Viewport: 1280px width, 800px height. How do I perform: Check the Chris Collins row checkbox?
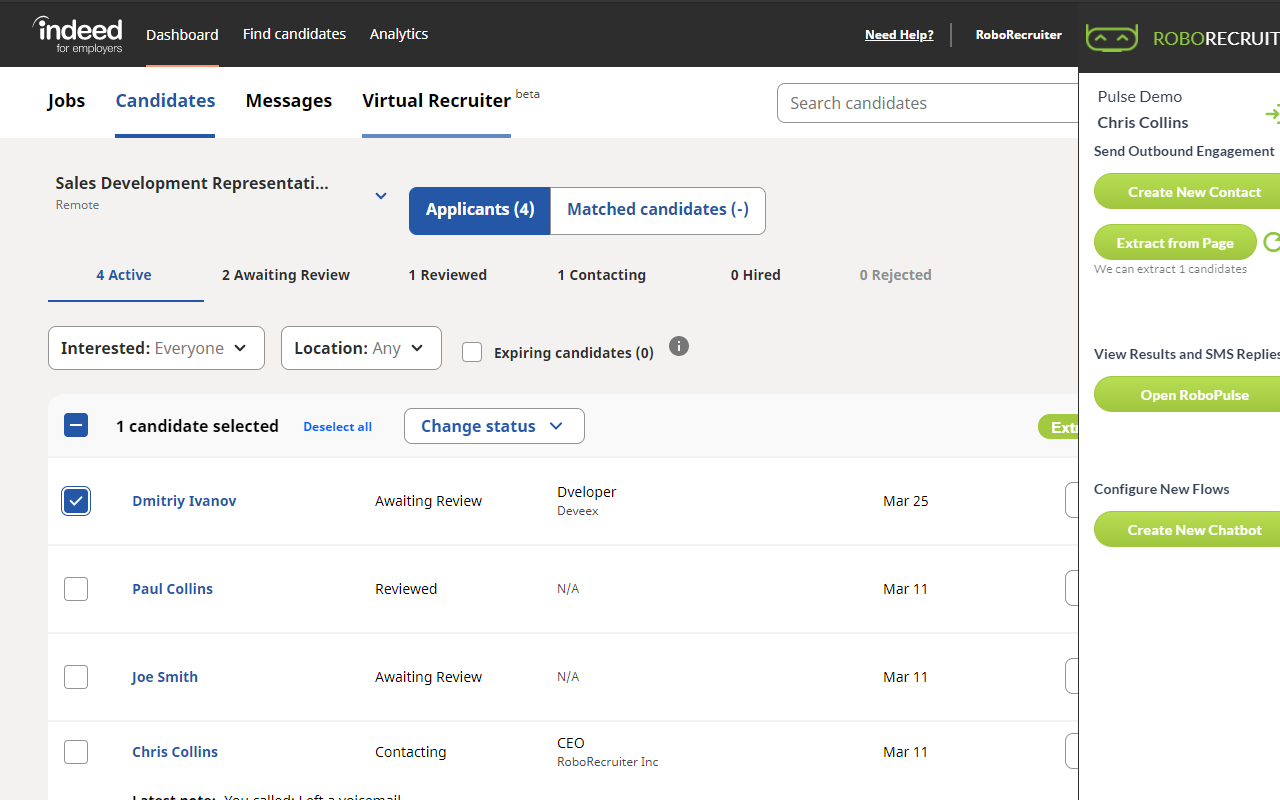tap(76, 752)
